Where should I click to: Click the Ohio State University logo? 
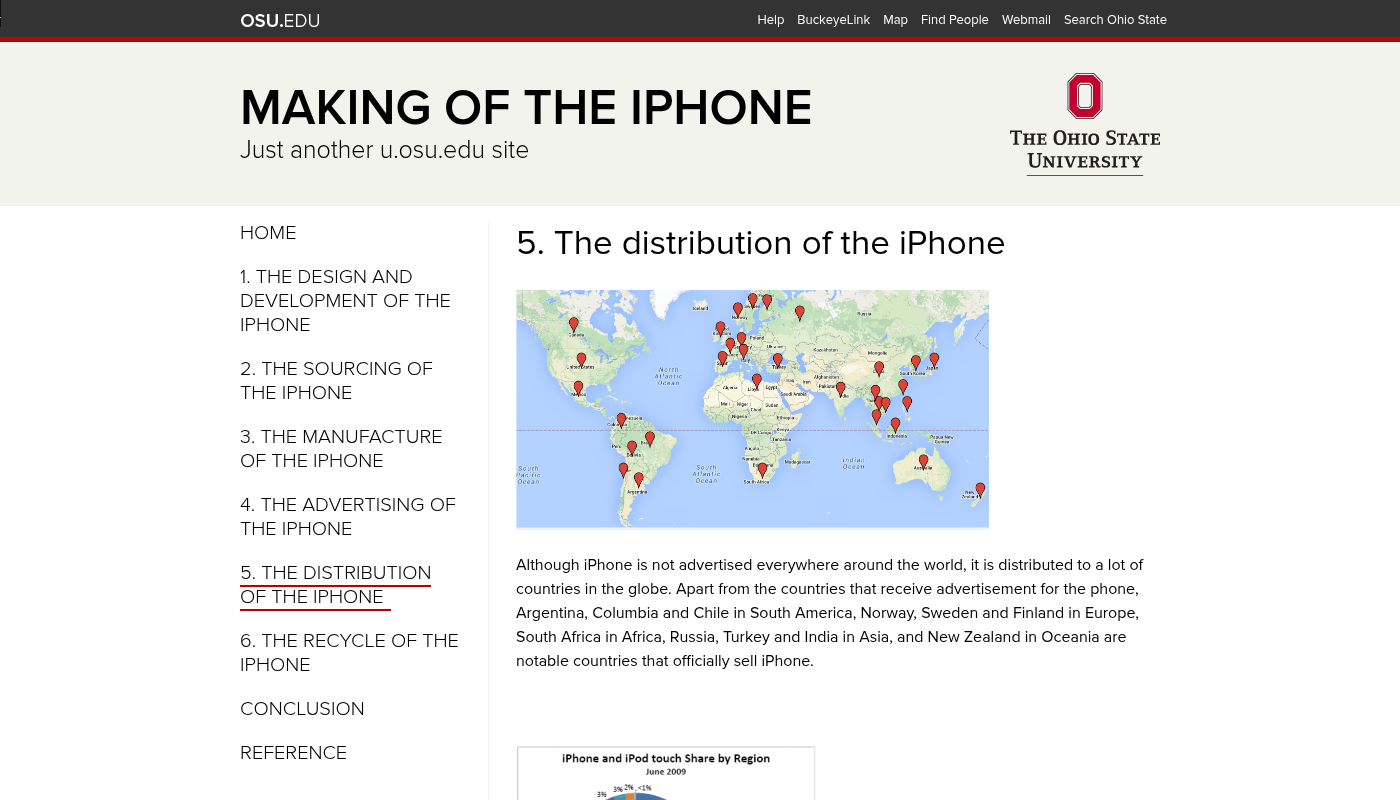[x=1085, y=124]
